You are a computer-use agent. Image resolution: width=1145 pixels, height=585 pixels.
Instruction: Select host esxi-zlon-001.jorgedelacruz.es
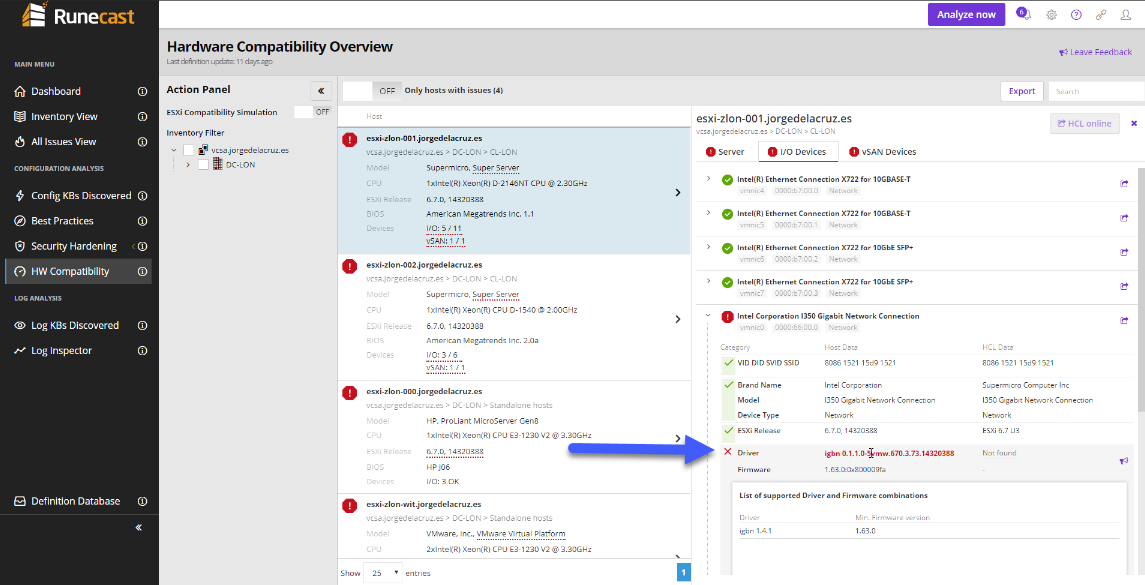[x=514, y=191]
